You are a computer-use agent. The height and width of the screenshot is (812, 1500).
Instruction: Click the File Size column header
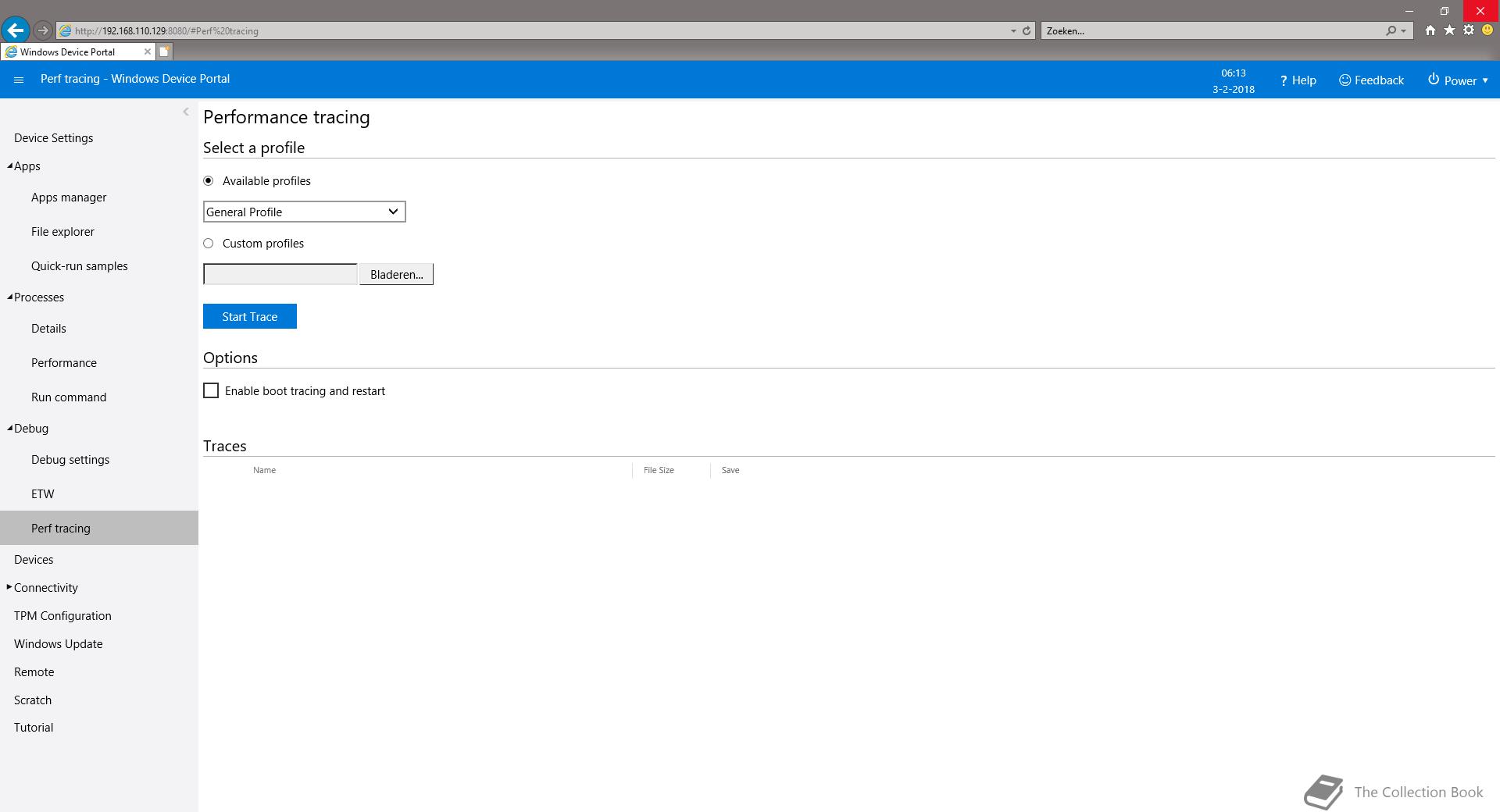(x=659, y=470)
